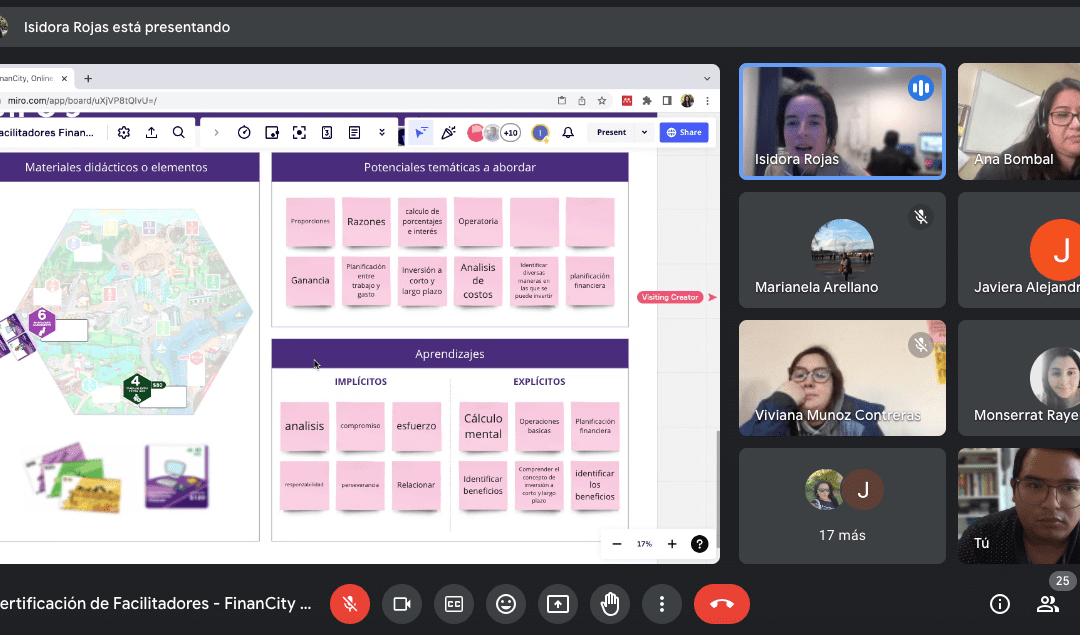Select "Inversión a corto y largo plazo" note

pos(422,280)
